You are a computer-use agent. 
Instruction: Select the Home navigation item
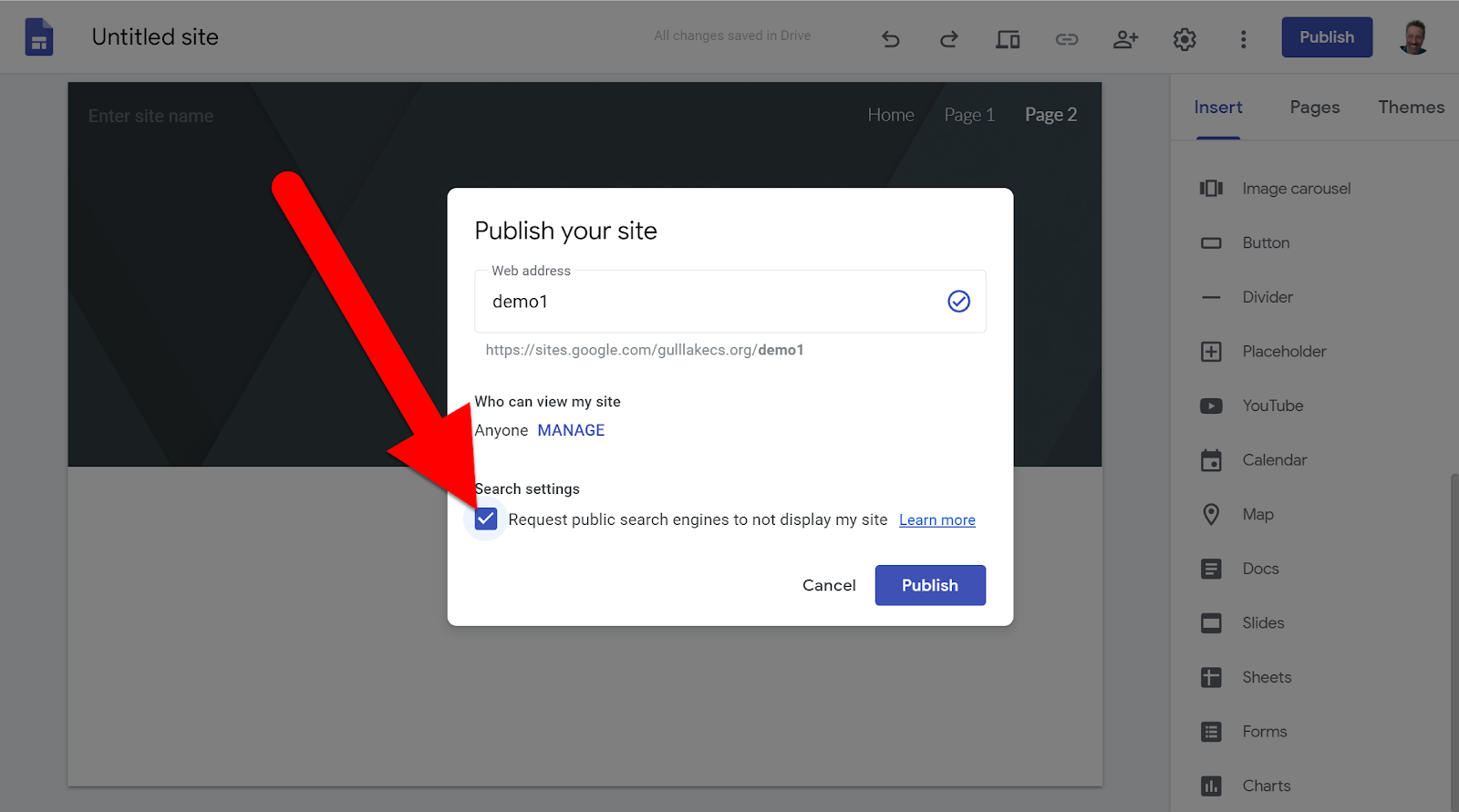891,115
